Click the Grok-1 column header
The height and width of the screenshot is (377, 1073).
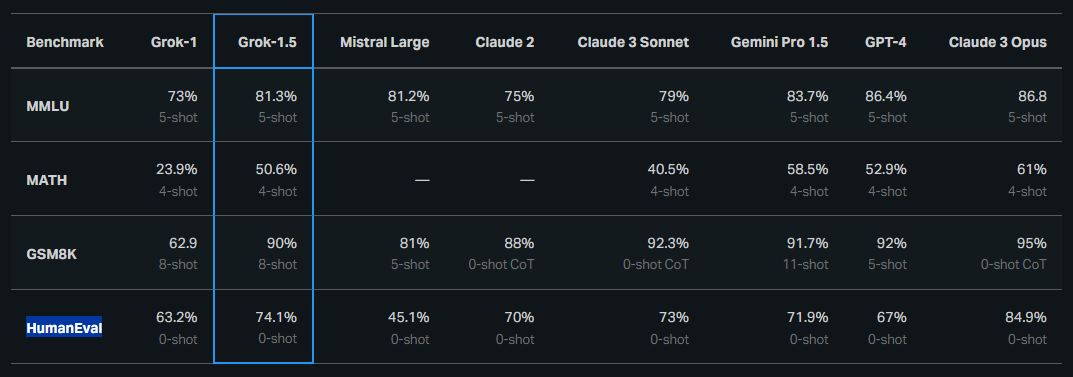(x=174, y=42)
